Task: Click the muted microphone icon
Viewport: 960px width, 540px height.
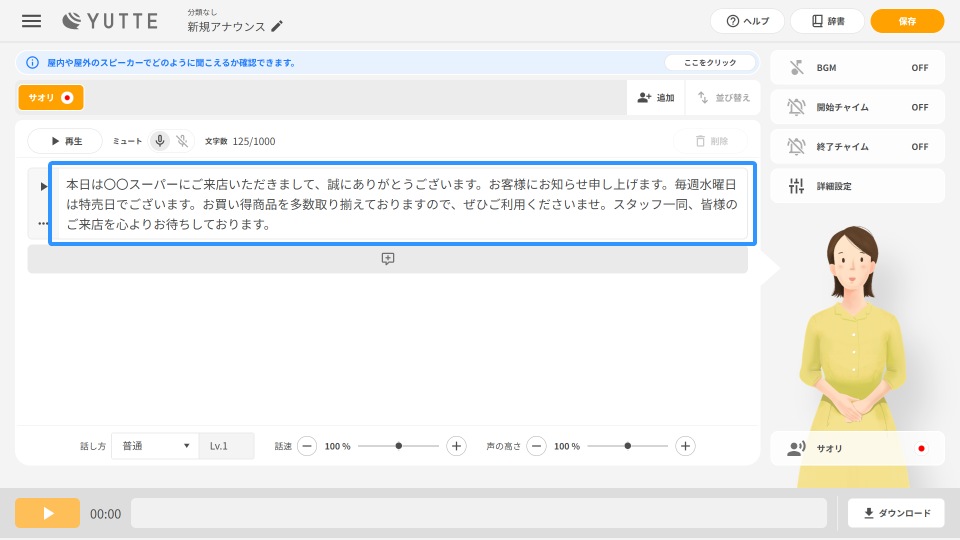Action: (x=182, y=141)
